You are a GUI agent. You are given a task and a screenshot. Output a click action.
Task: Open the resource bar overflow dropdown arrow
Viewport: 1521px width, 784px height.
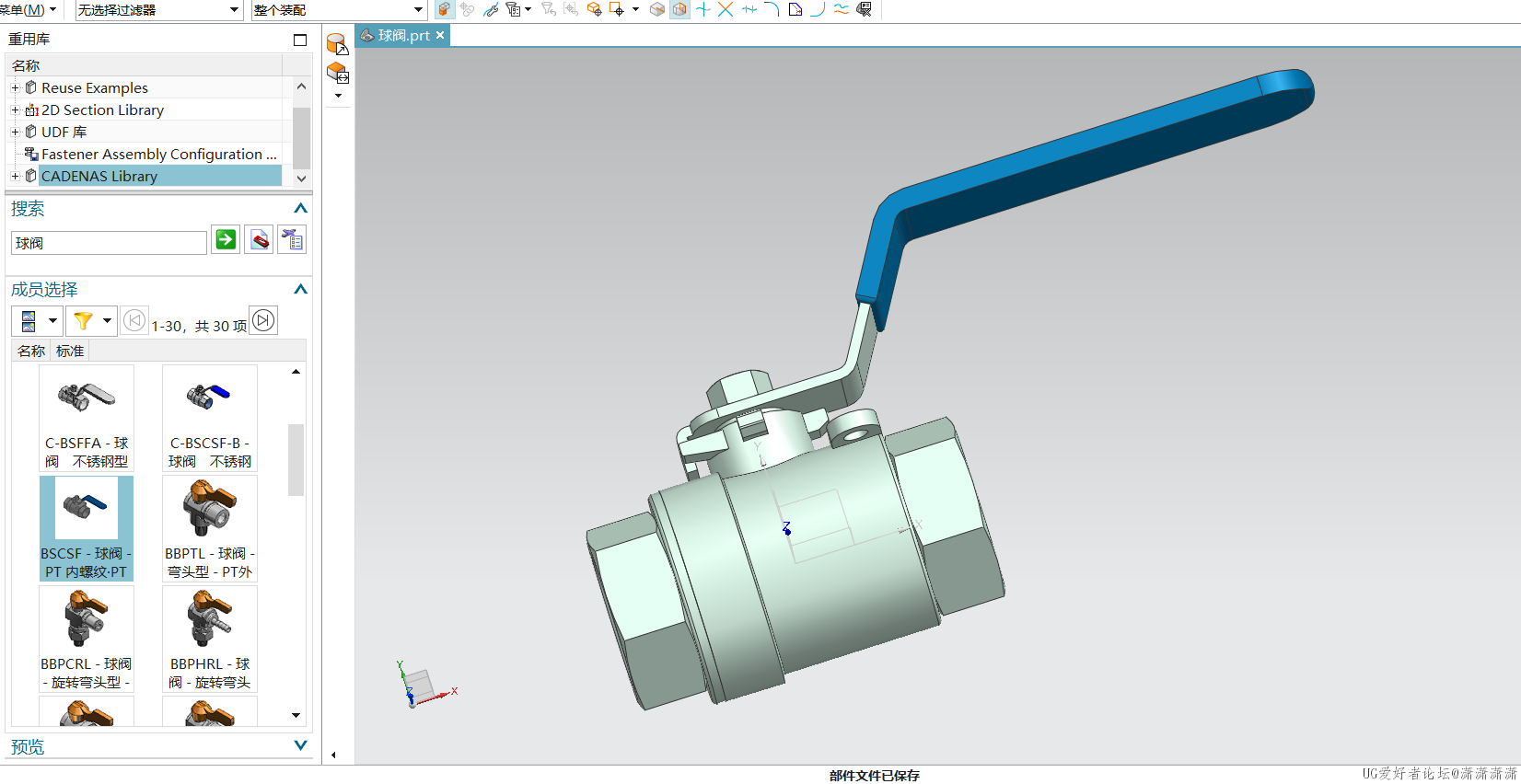tap(338, 96)
